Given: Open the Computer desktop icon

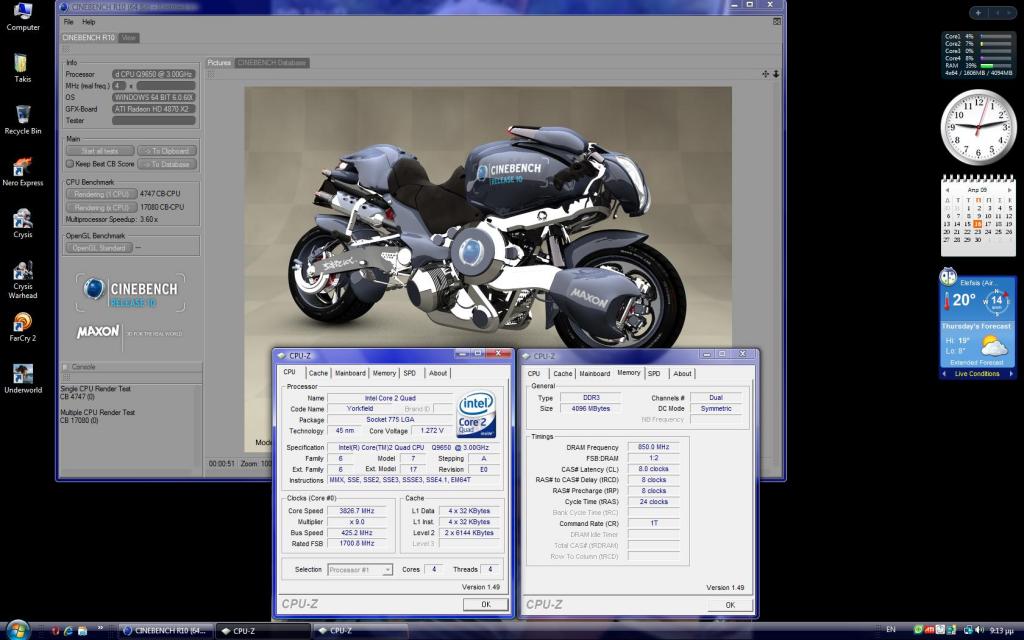Looking at the screenshot, I should click(x=23, y=17).
